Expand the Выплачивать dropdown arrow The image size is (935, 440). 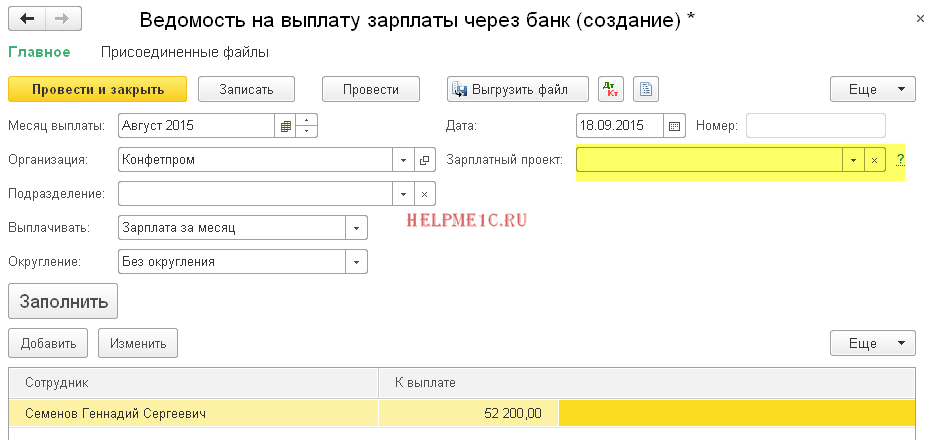(357, 228)
